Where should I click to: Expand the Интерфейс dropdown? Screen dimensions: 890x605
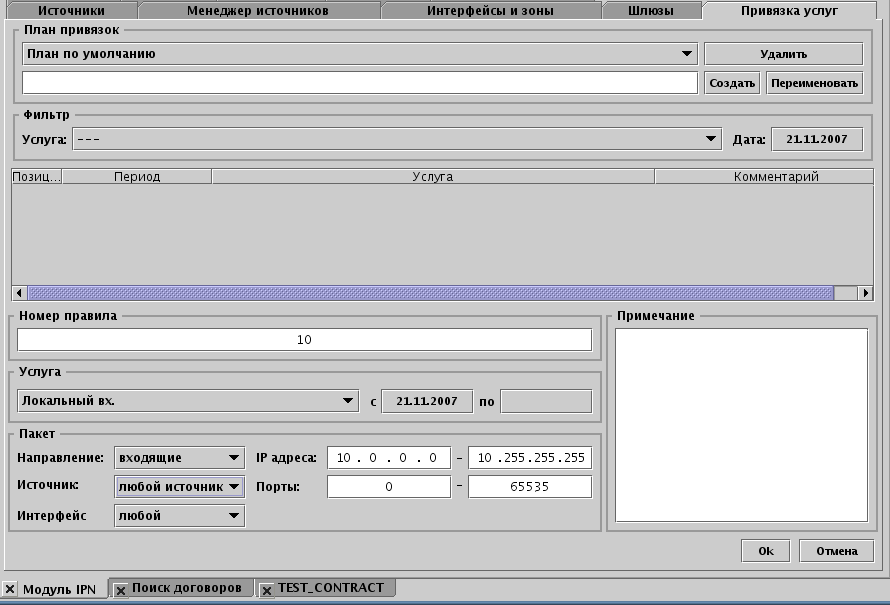(x=234, y=516)
